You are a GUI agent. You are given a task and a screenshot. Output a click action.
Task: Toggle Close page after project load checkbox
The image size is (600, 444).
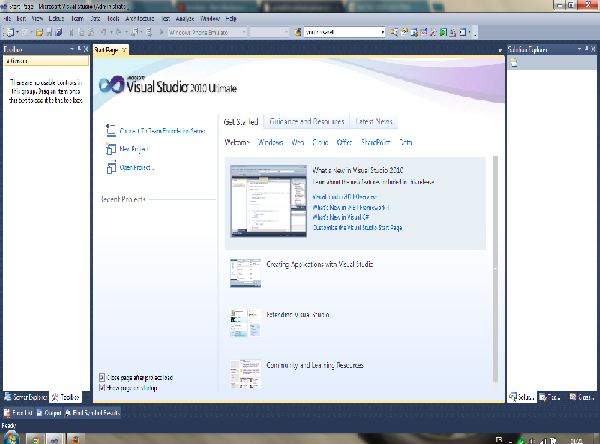(x=102, y=377)
